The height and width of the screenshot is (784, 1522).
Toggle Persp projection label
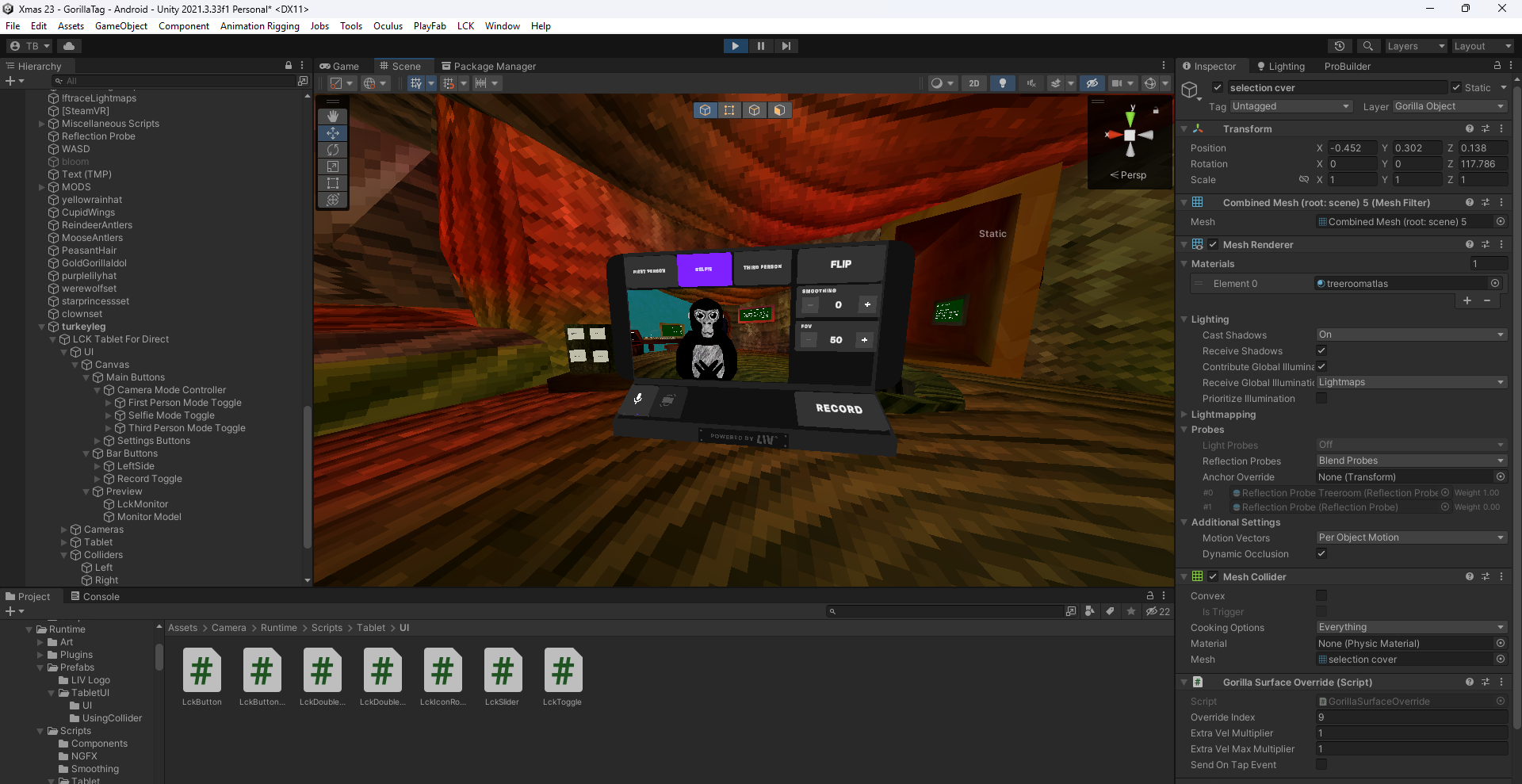pyautogui.click(x=1129, y=175)
